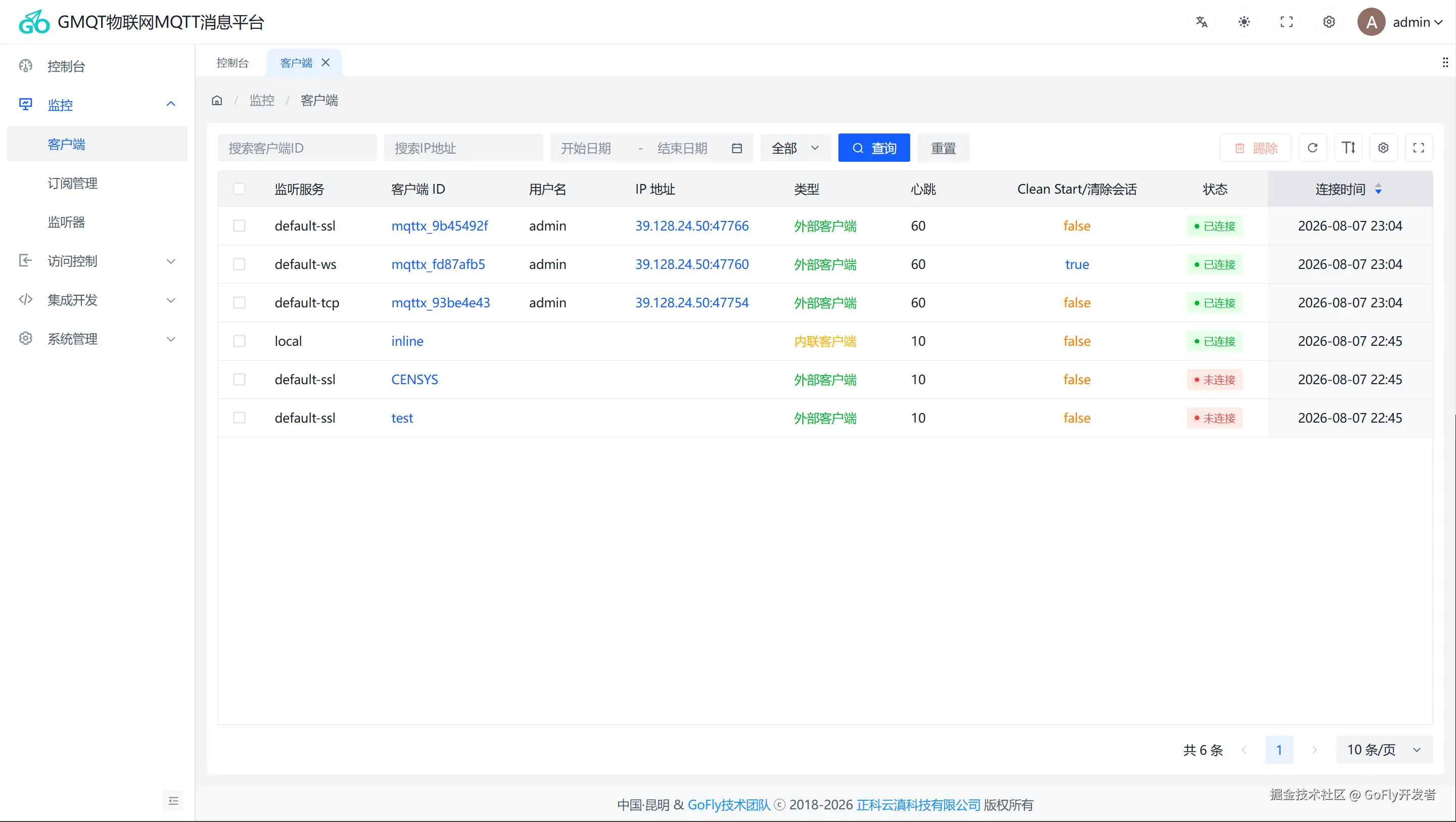Screen dimensions: 1456x822
Task: Go to next page arrow
Action: coord(1314,750)
